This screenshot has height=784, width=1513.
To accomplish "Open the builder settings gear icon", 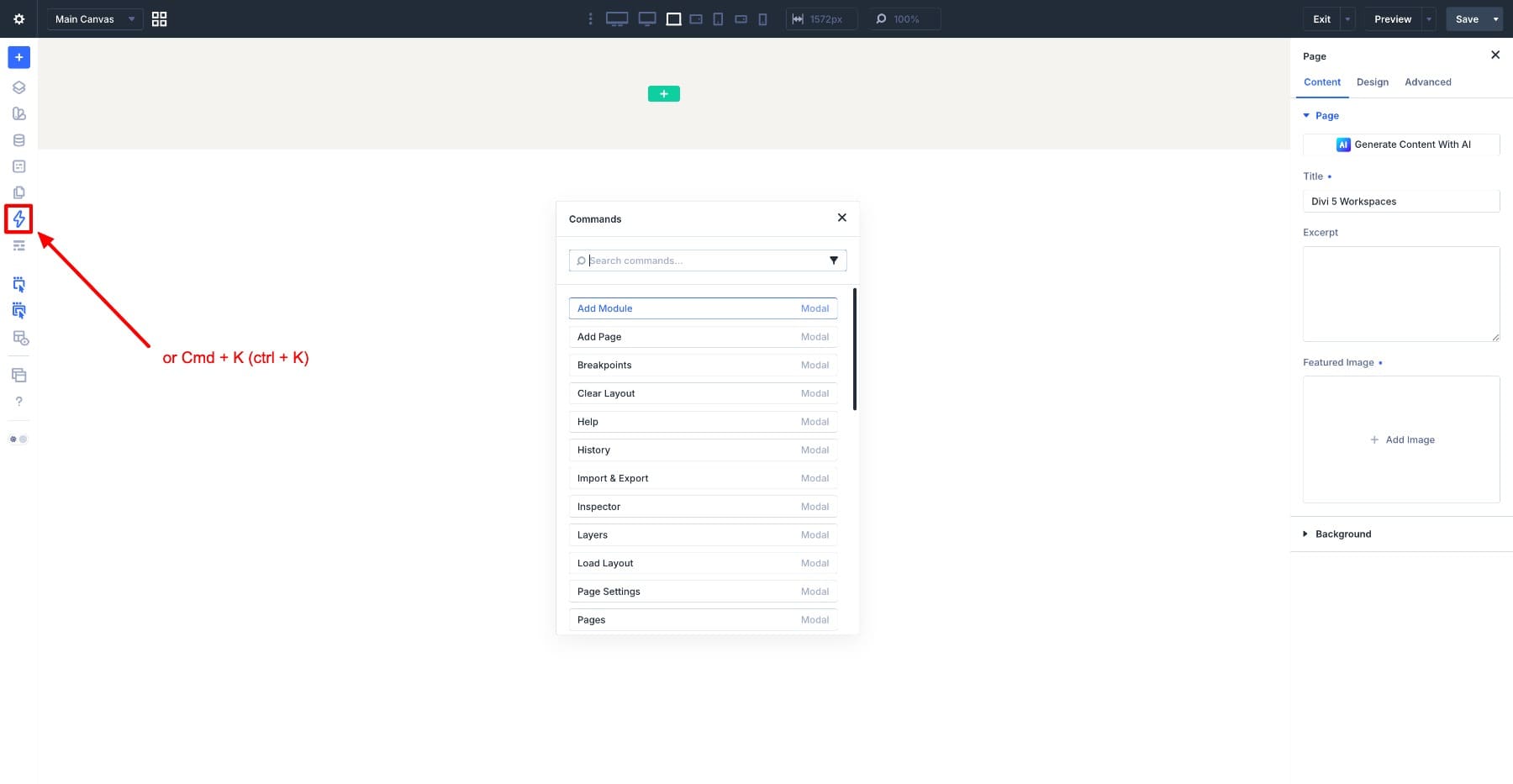I will [18, 18].
